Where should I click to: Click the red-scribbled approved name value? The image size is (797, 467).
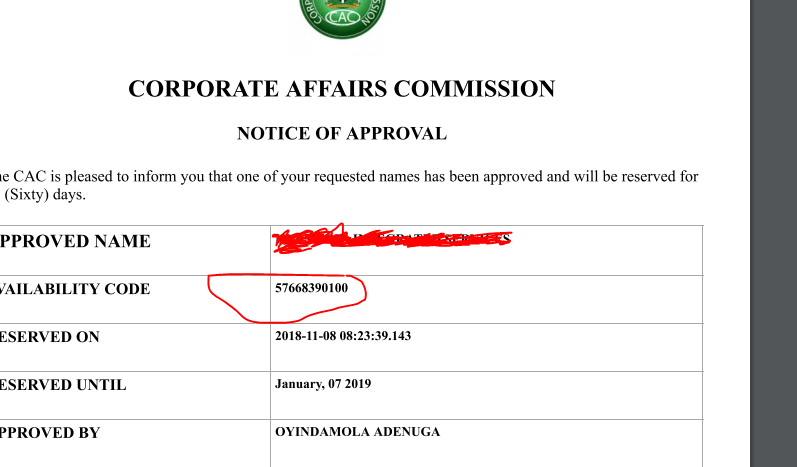point(392,239)
